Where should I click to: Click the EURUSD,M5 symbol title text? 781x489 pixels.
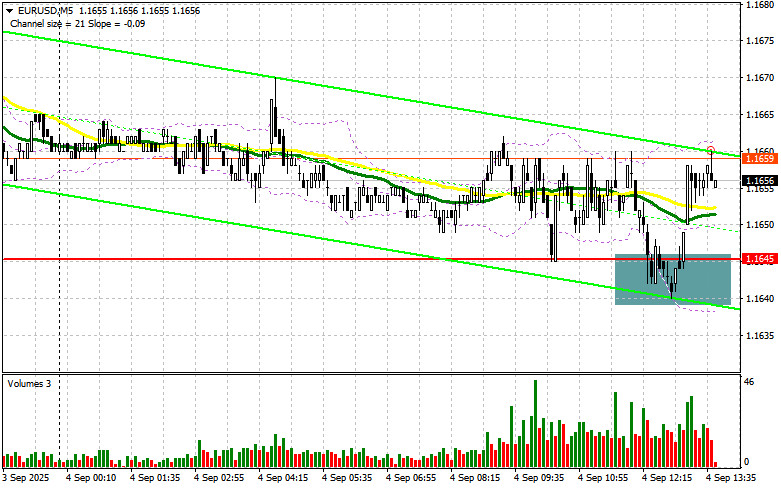pyautogui.click(x=44, y=10)
